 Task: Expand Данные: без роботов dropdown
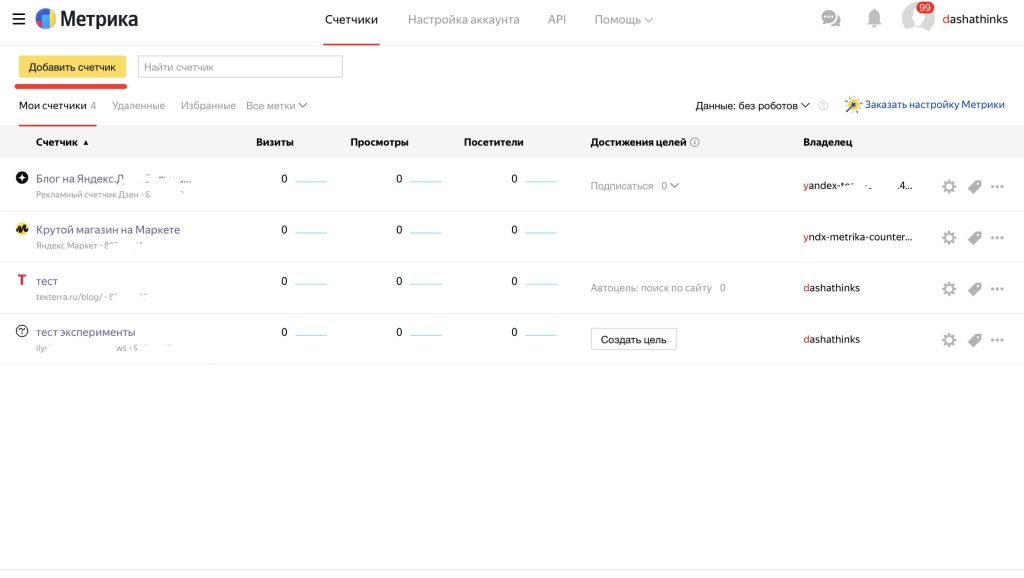coord(753,106)
